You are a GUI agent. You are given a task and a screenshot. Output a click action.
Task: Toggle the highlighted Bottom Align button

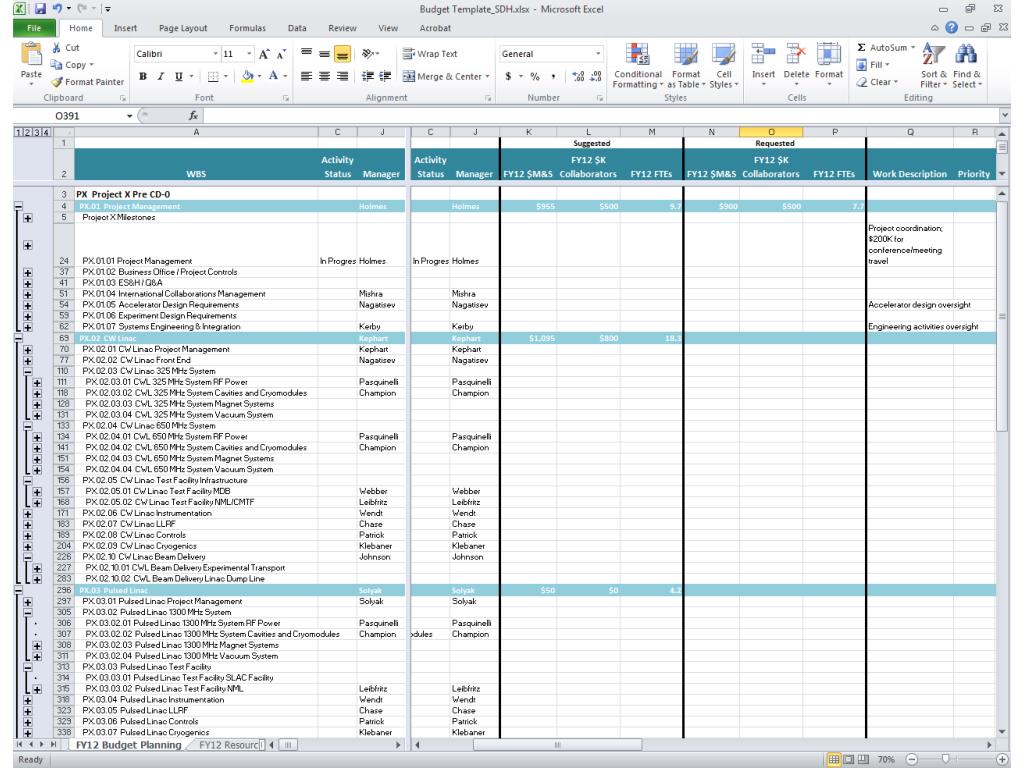click(342, 54)
